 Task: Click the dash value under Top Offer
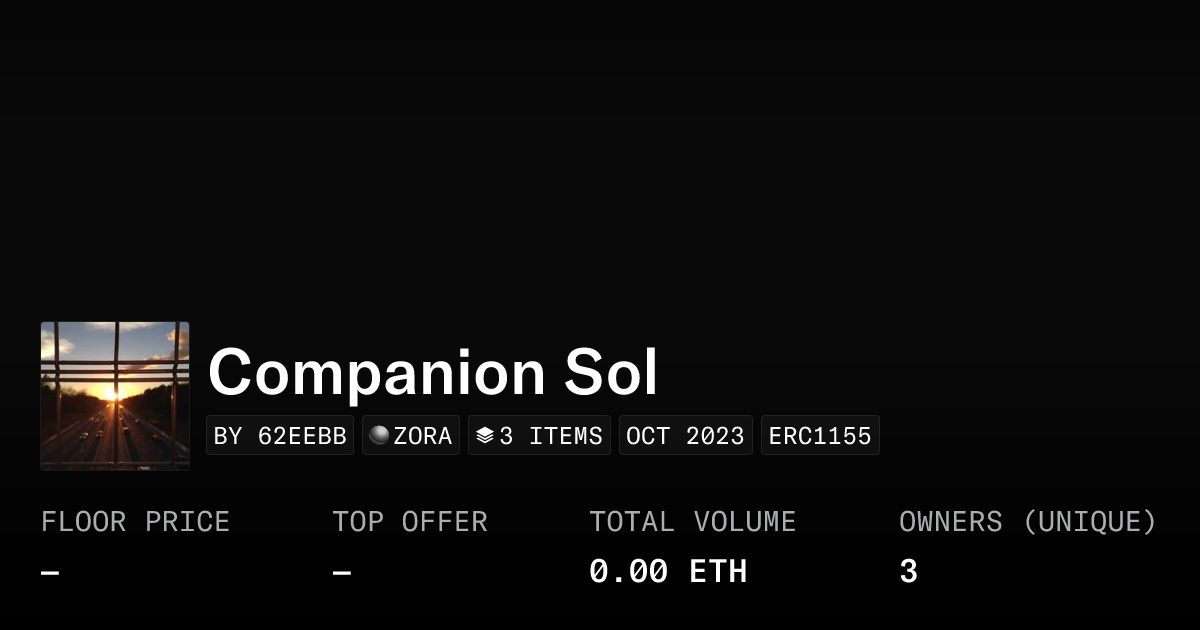coord(342,573)
